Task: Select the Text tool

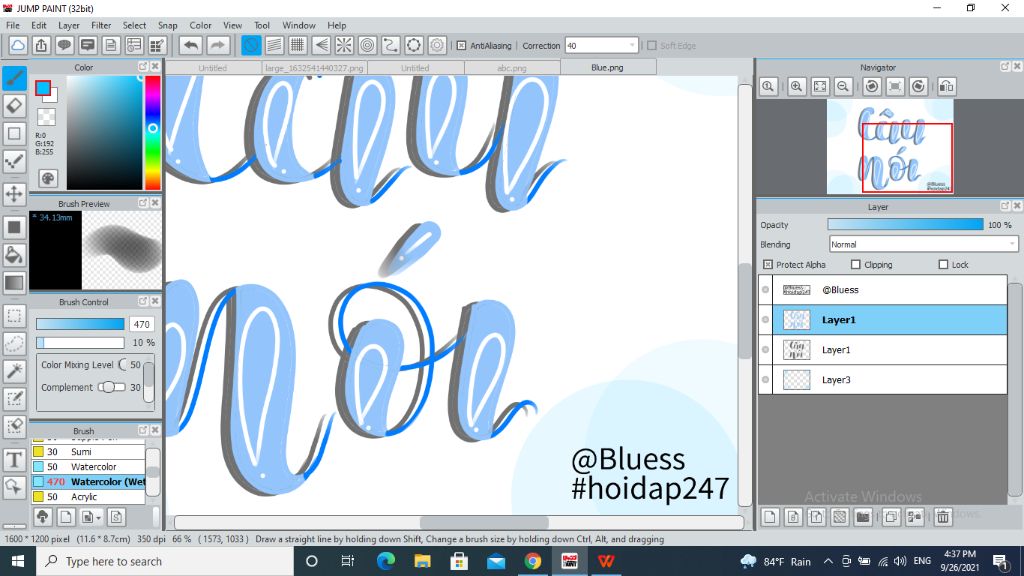Action: [14, 460]
